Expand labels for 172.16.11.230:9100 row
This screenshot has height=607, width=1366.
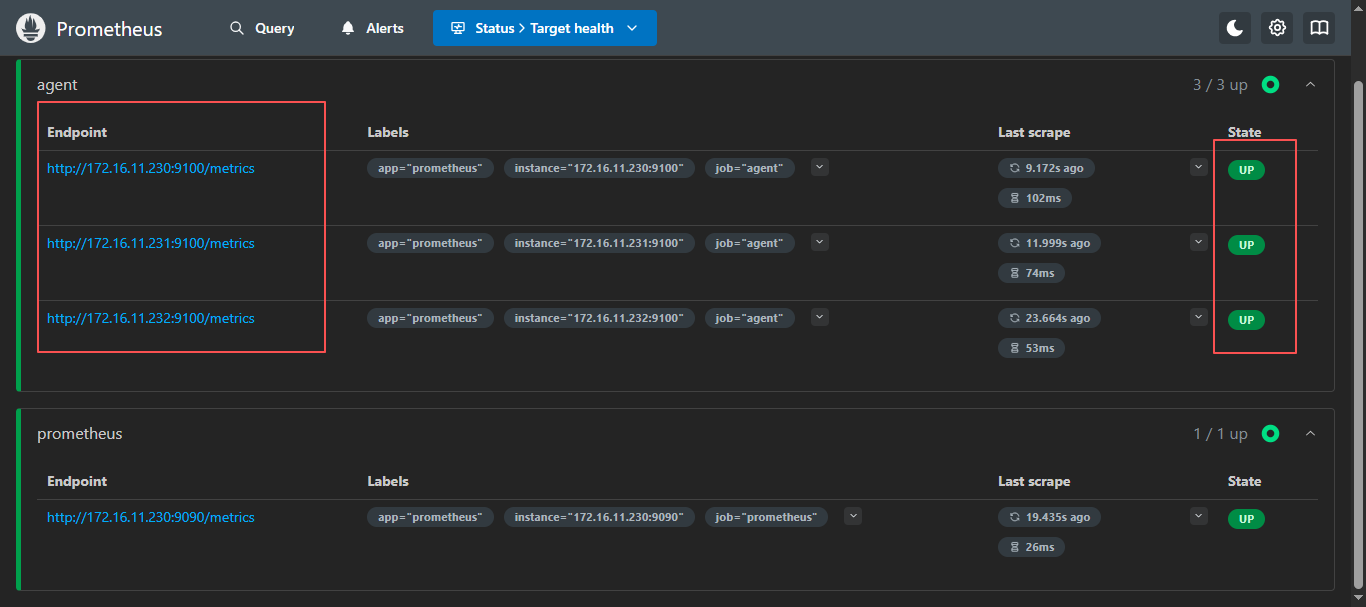point(820,167)
